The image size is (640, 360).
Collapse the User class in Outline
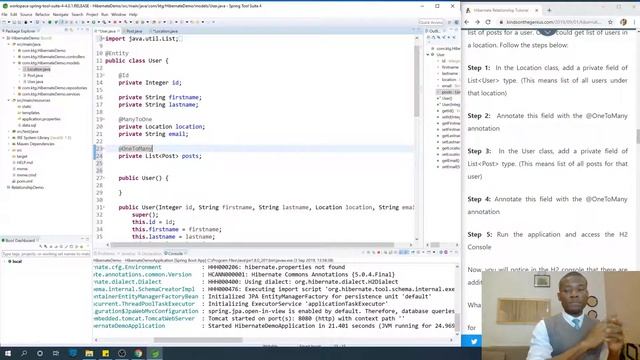[x=428, y=54]
